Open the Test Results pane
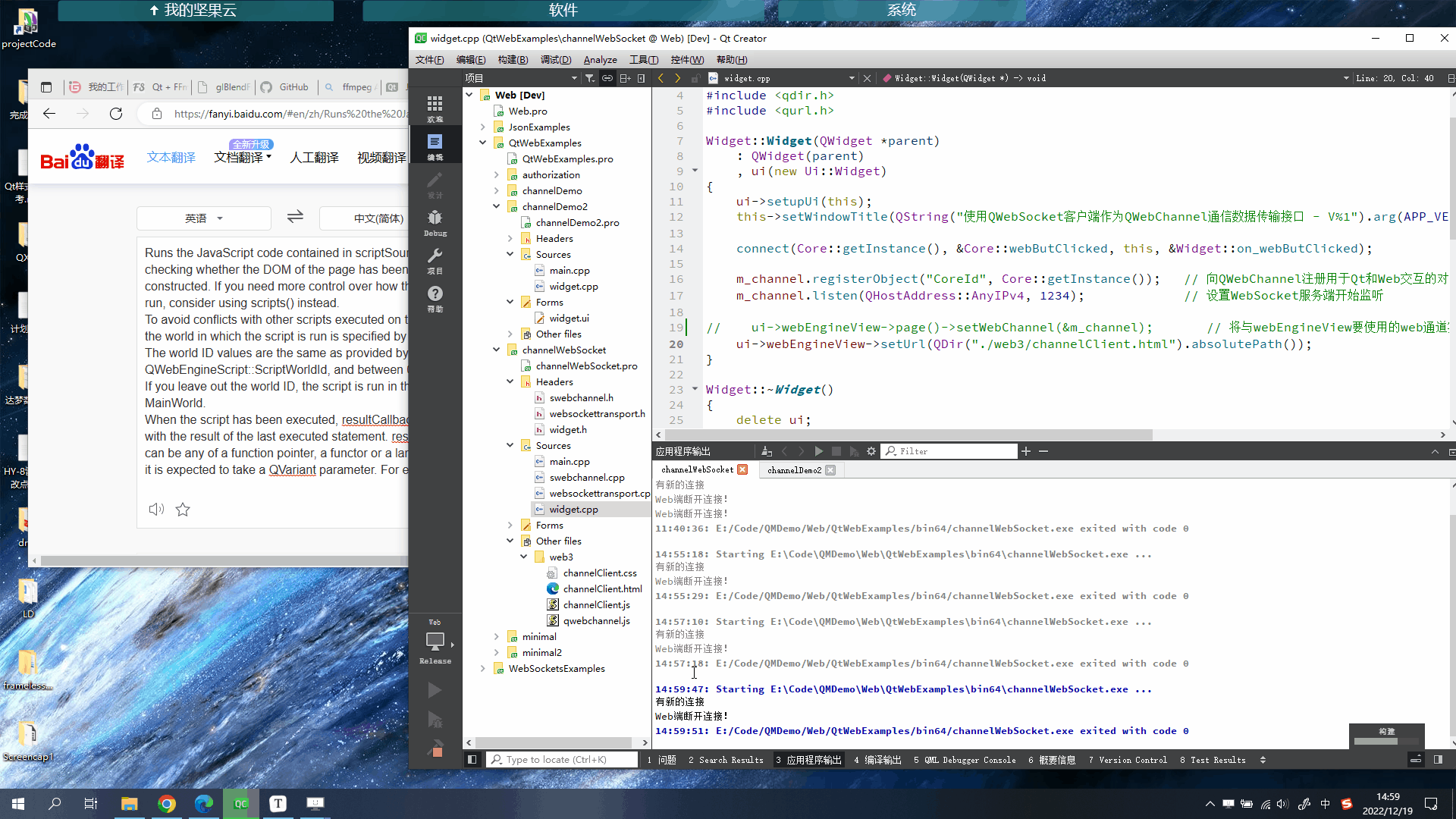Image resolution: width=1456 pixels, height=819 pixels. point(1213,759)
